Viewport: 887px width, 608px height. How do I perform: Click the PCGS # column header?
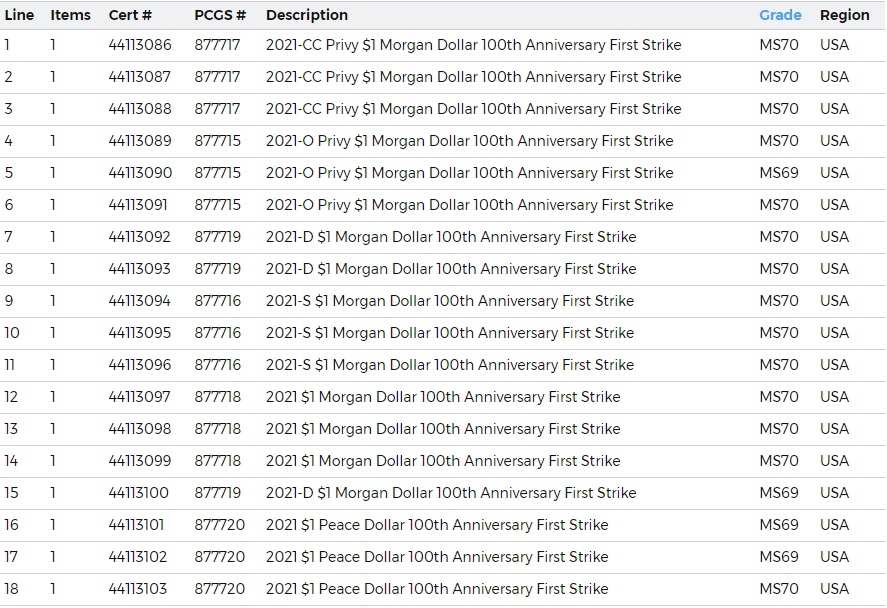[220, 15]
